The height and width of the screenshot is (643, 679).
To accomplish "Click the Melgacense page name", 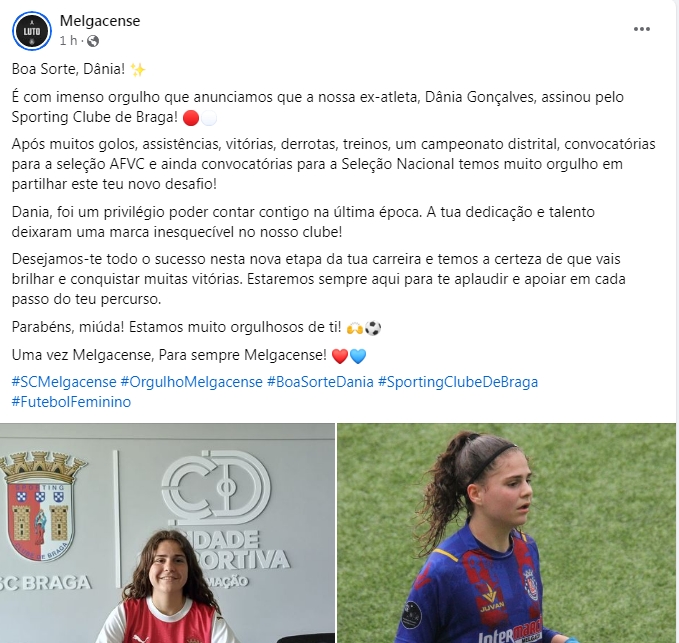I will coord(100,21).
